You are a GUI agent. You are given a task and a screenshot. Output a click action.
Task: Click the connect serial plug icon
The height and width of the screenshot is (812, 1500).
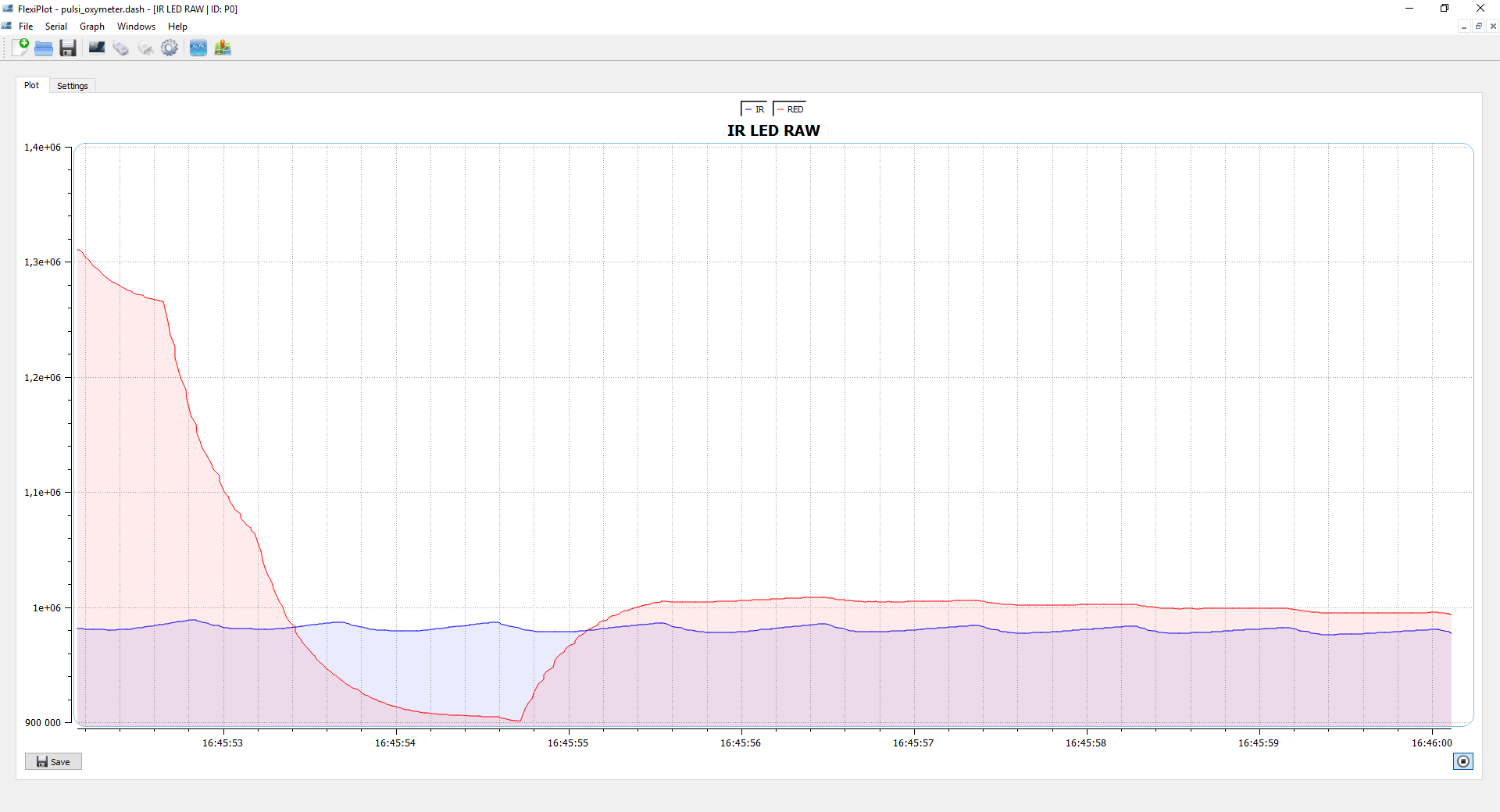point(120,48)
